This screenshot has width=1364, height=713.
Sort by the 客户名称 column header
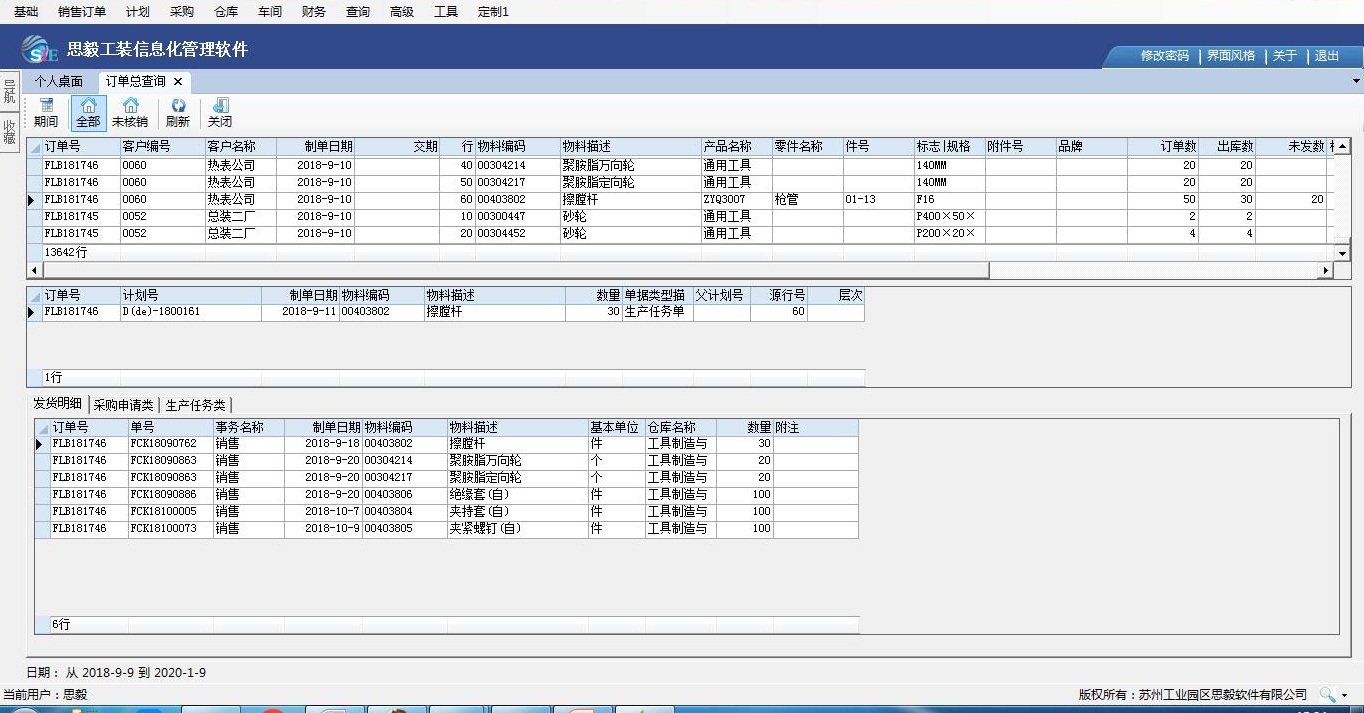(231, 146)
